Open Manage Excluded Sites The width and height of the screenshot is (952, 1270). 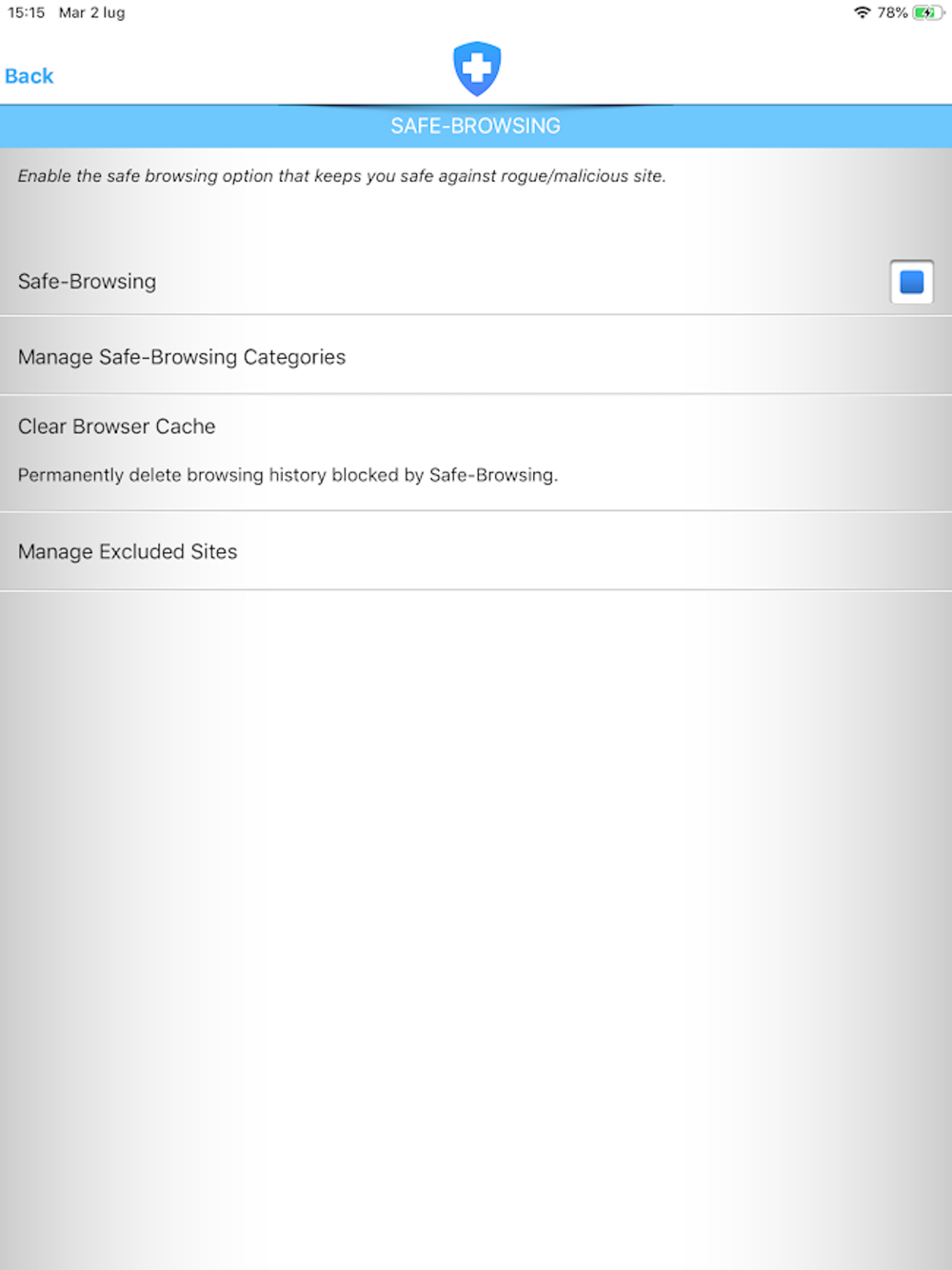coord(476,551)
